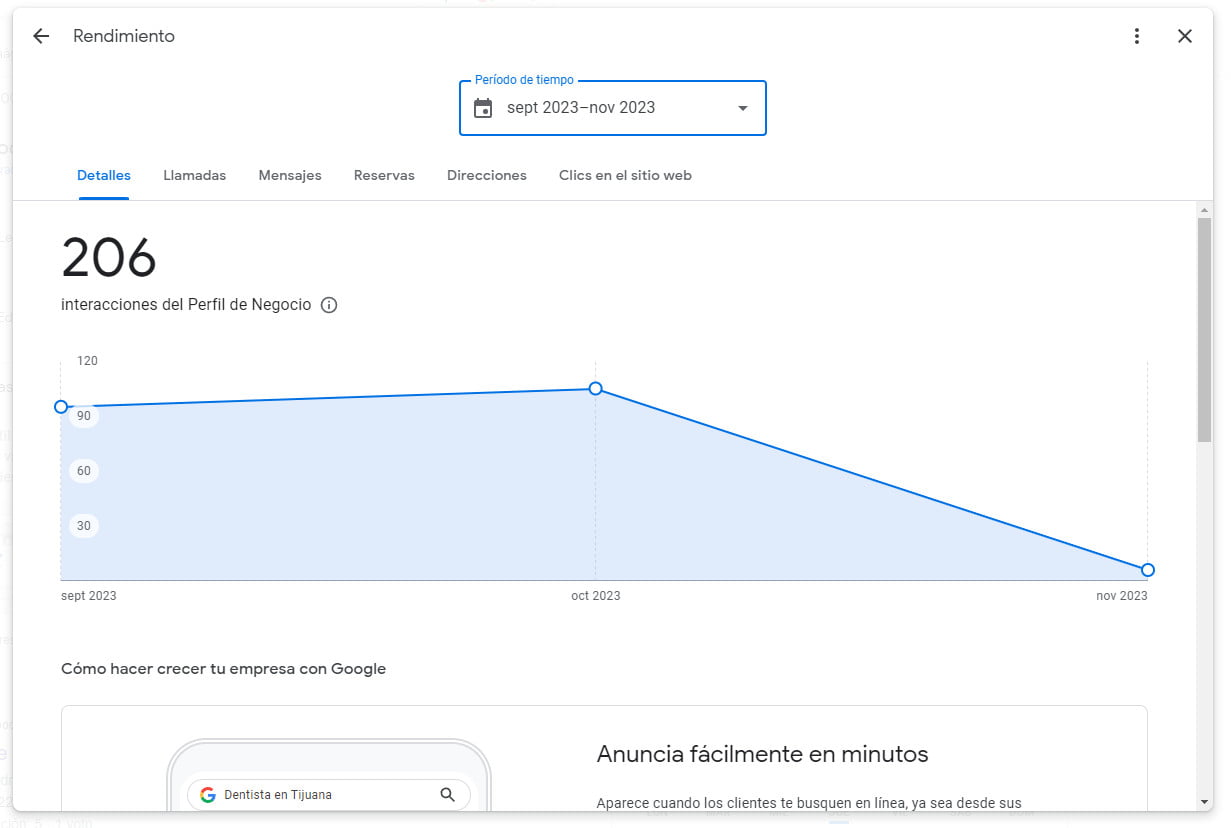Open the Direcciones tab
This screenshot has height=828, width=1231.
[486, 175]
